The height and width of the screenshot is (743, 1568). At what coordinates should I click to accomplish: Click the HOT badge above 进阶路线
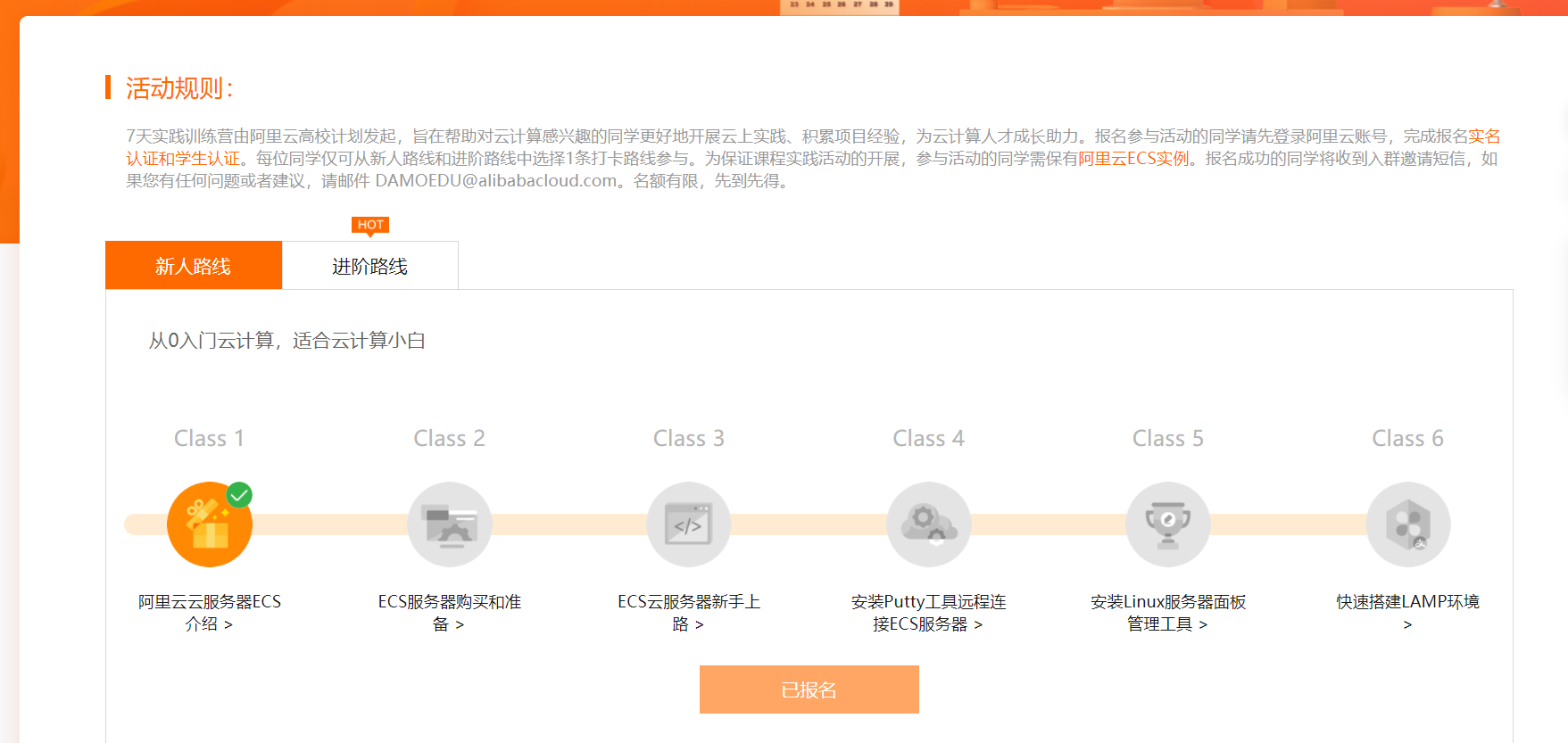click(370, 225)
